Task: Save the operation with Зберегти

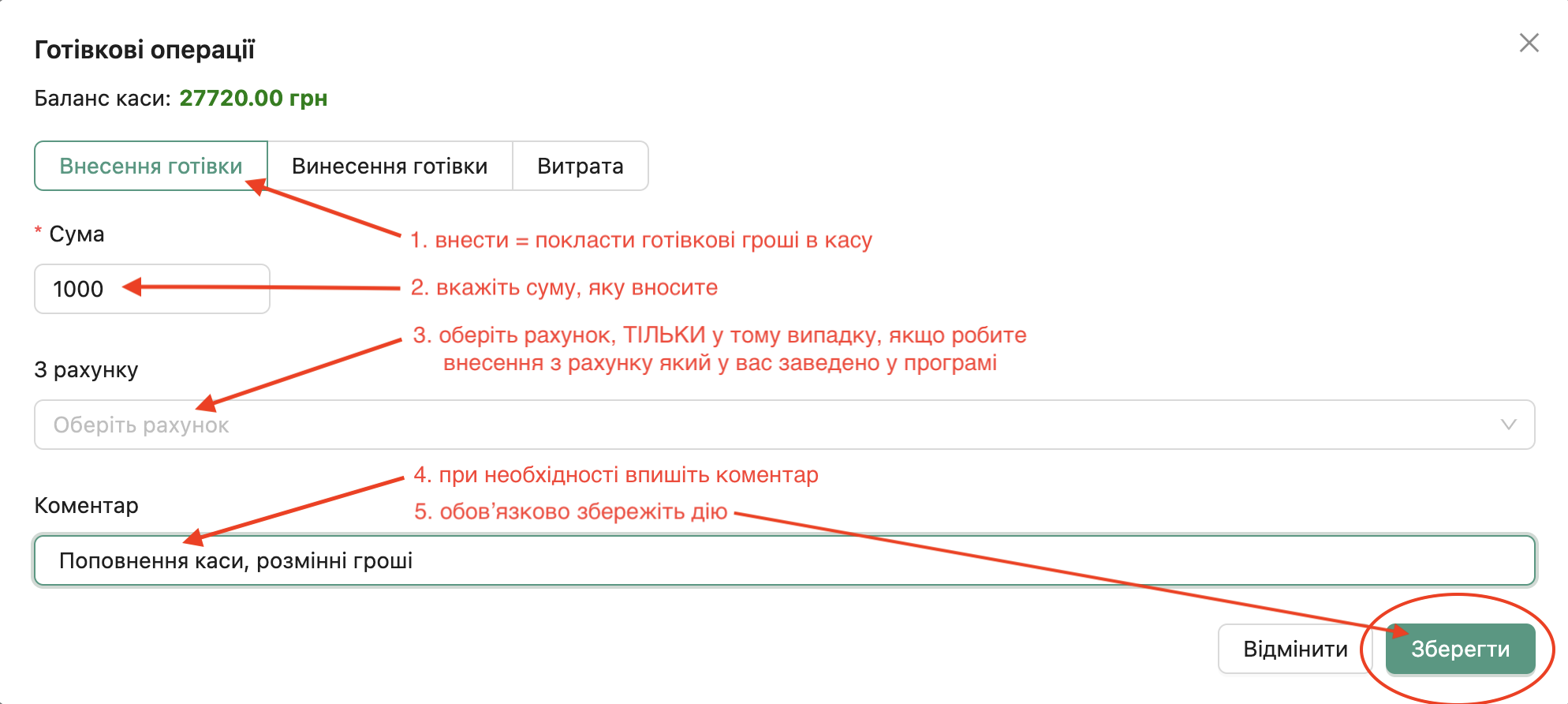Action: pyautogui.click(x=1460, y=649)
